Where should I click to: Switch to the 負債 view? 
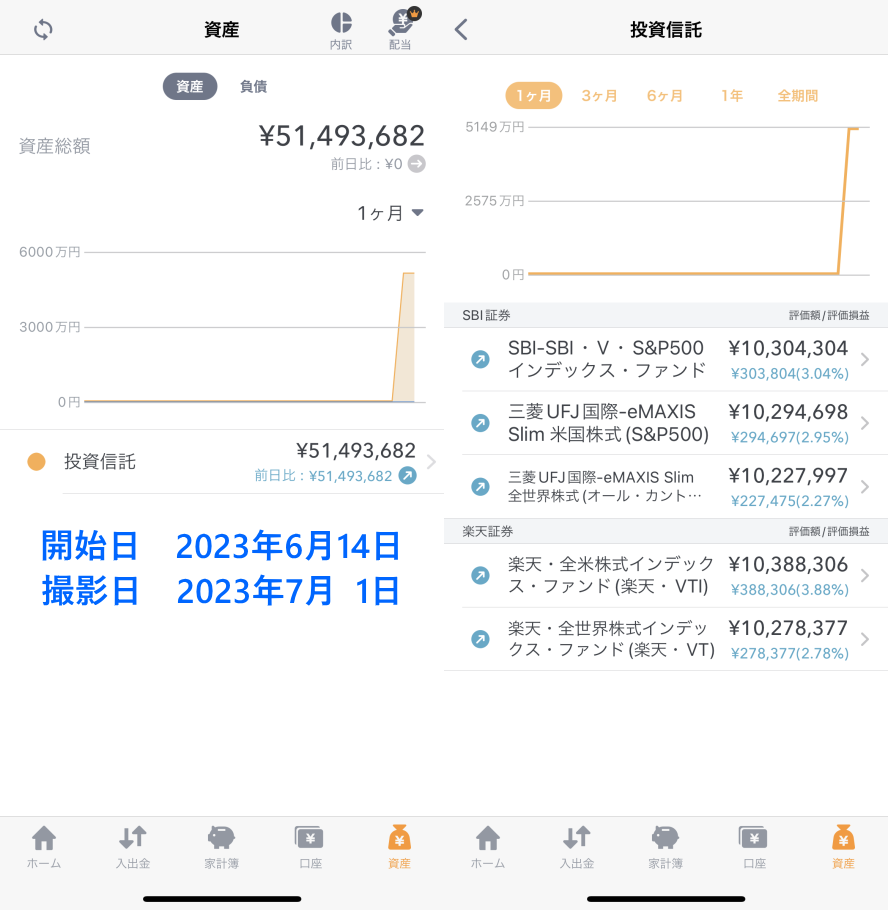254,86
